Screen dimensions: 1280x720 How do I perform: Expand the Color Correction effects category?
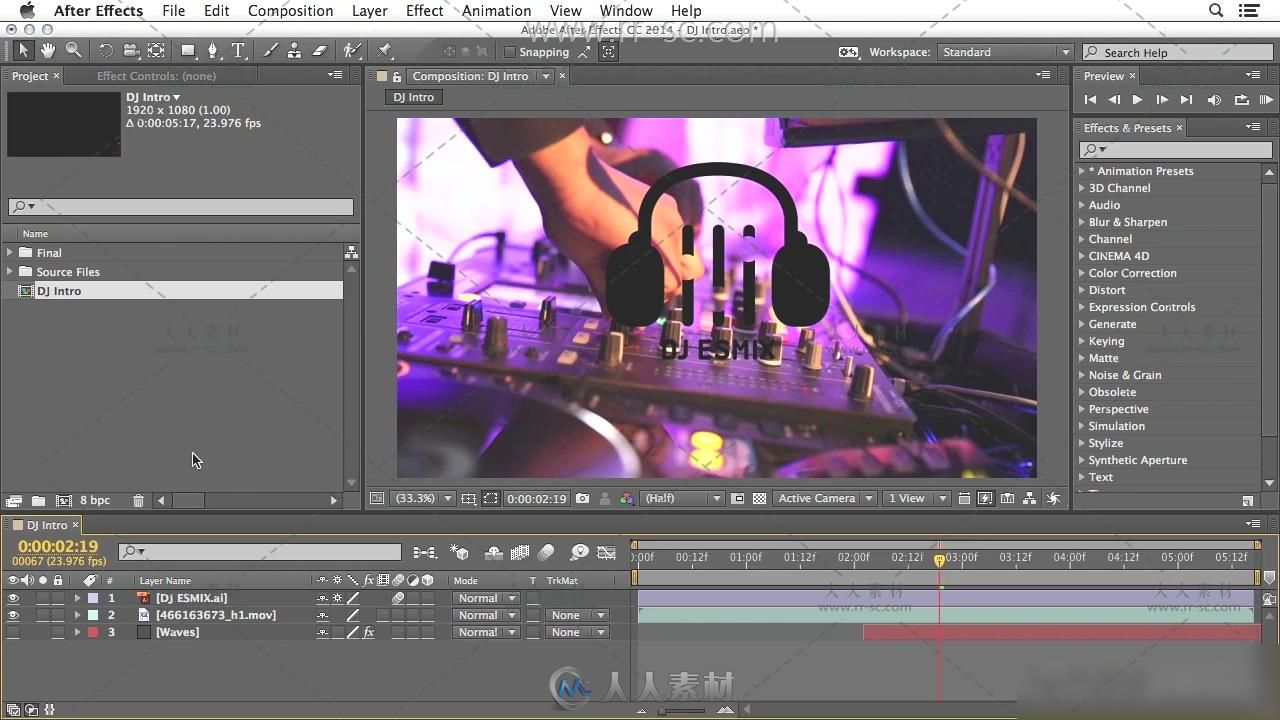pyautogui.click(x=1081, y=273)
